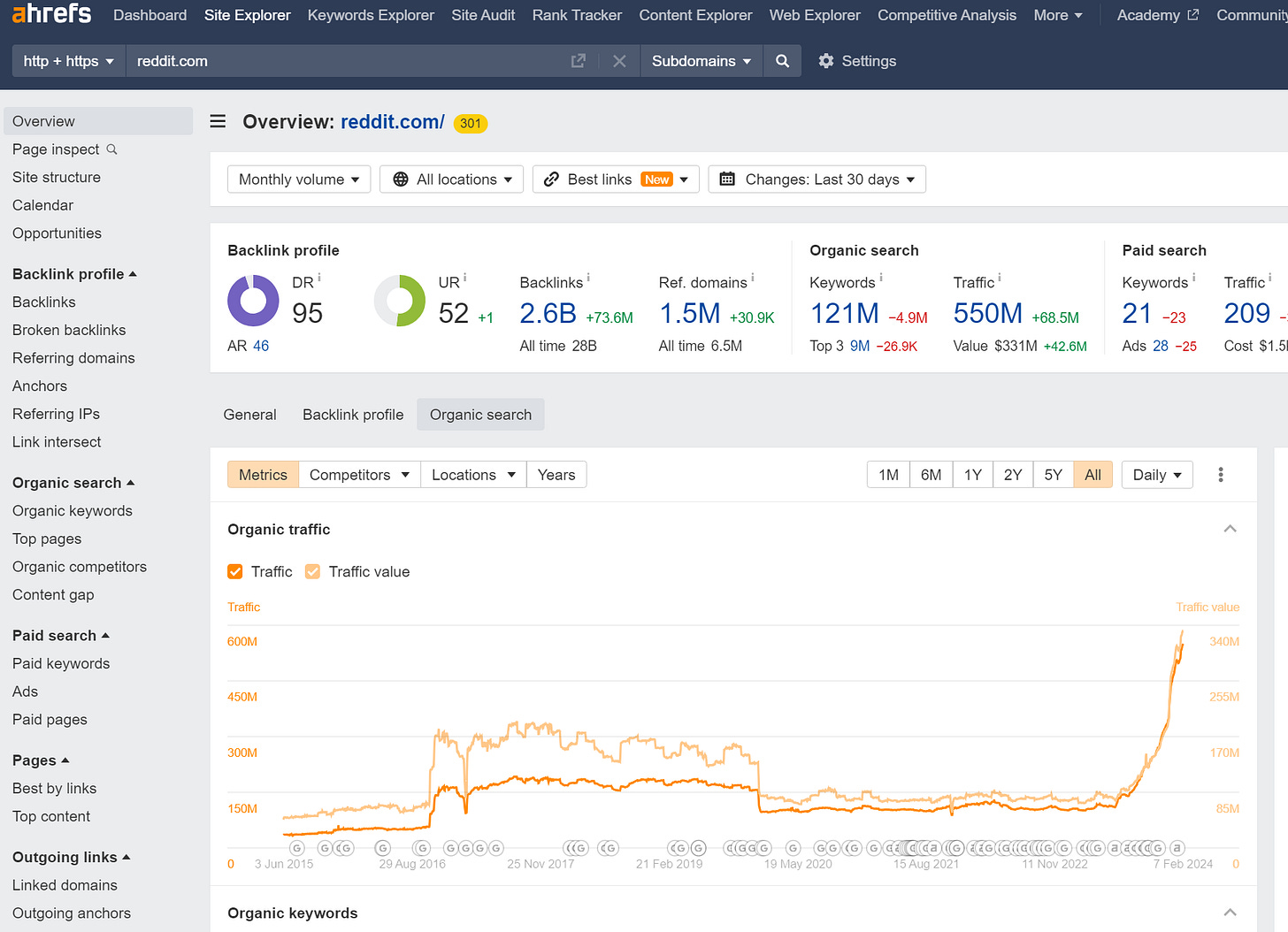This screenshot has height=932, width=1288.
Task: Click the magnifier search button
Action: (x=782, y=61)
